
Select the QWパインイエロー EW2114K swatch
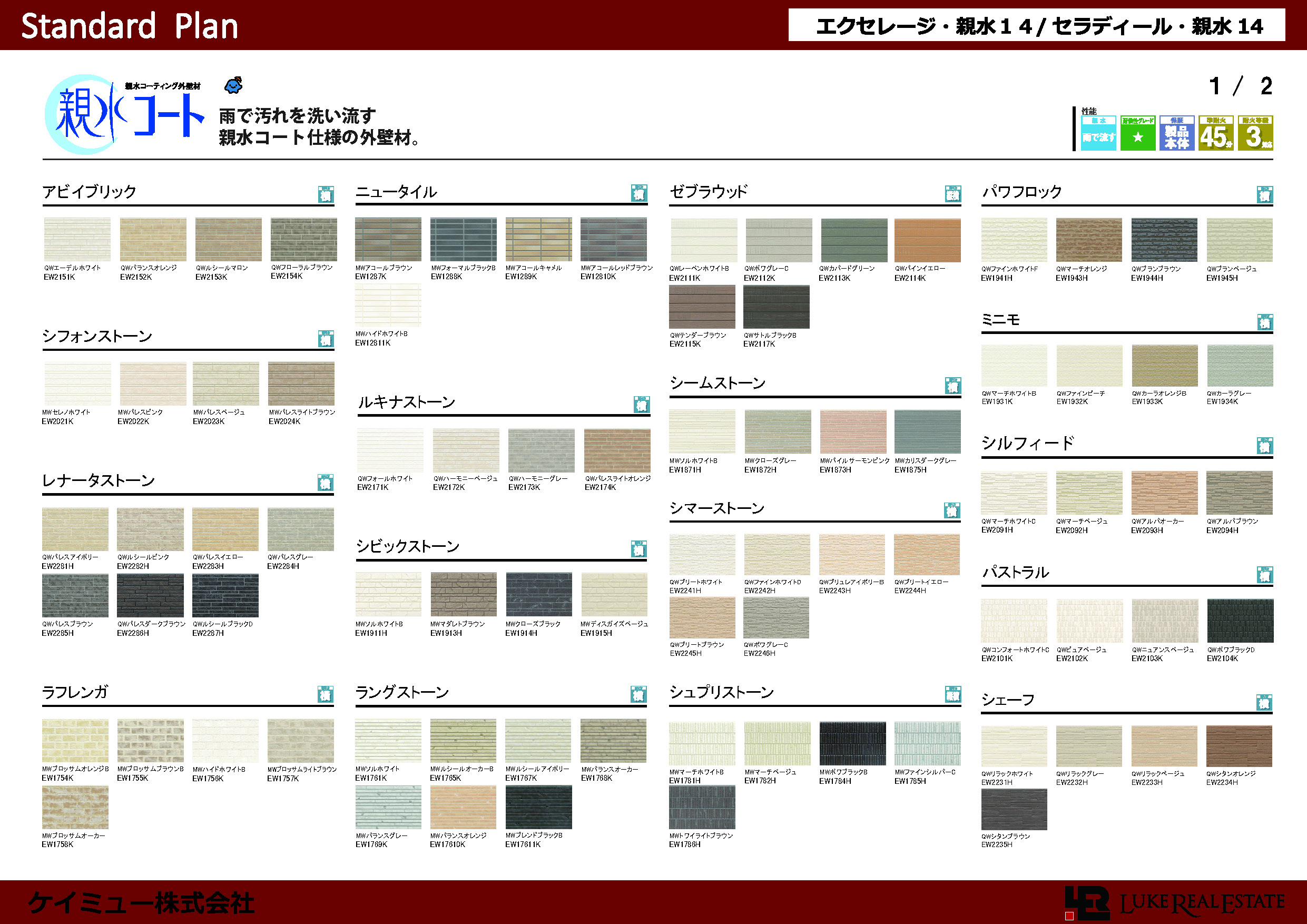pyautogui.click(x=927, y=240)
